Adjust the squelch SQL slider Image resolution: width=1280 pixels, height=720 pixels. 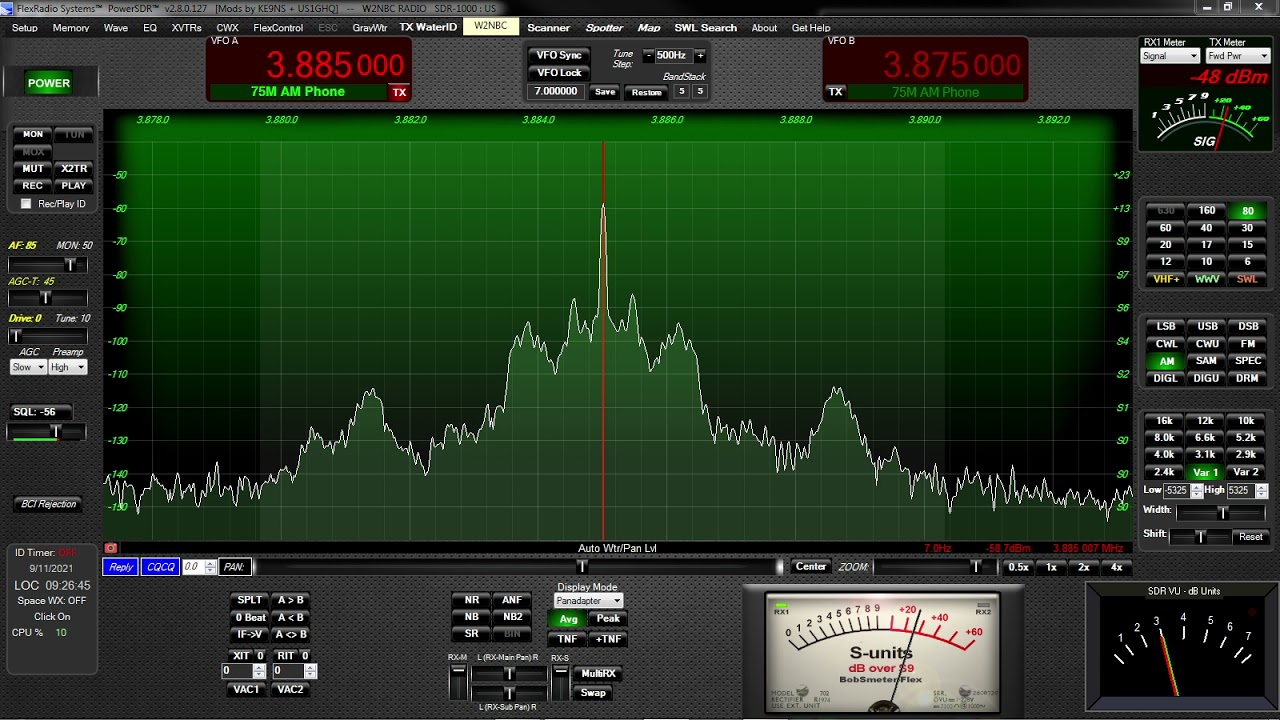pos(47,432)
